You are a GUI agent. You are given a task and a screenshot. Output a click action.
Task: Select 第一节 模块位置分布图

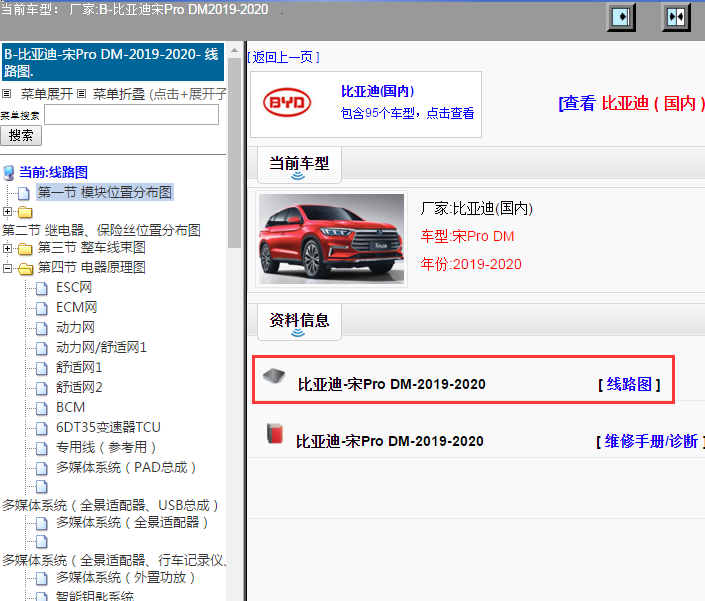click(105, 192)
